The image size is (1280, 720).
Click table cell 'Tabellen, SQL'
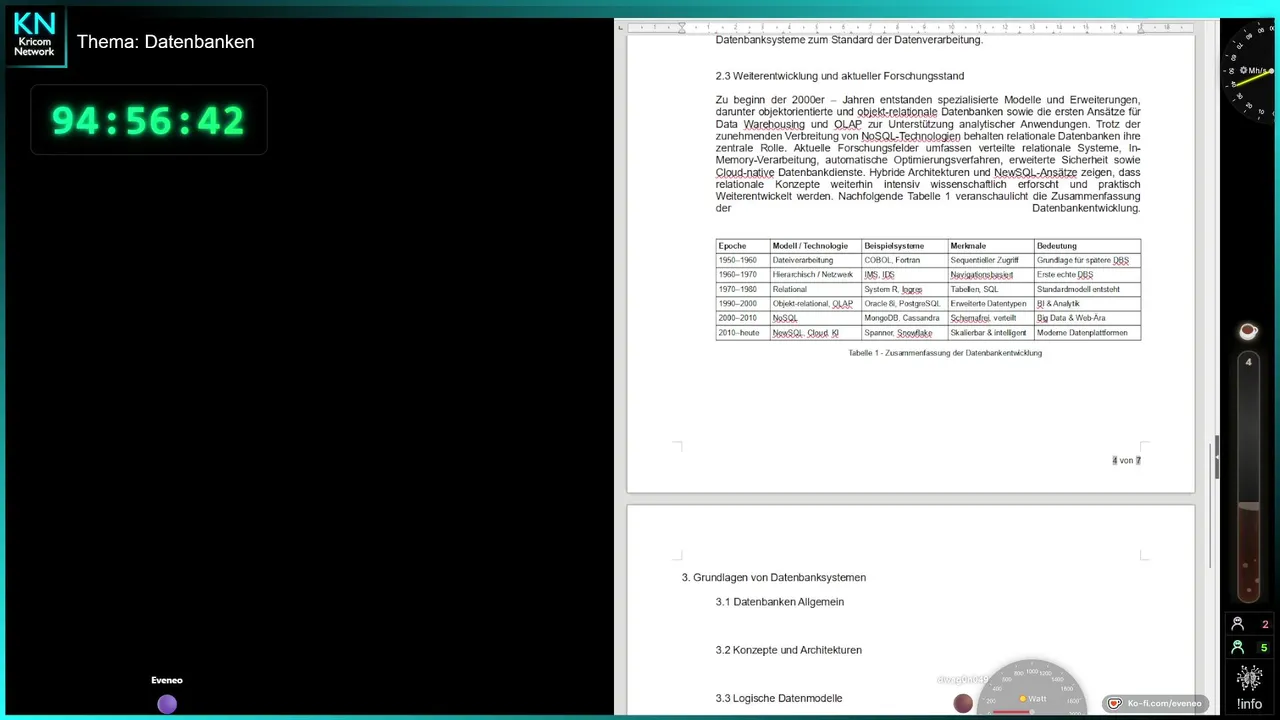(991, 289)
